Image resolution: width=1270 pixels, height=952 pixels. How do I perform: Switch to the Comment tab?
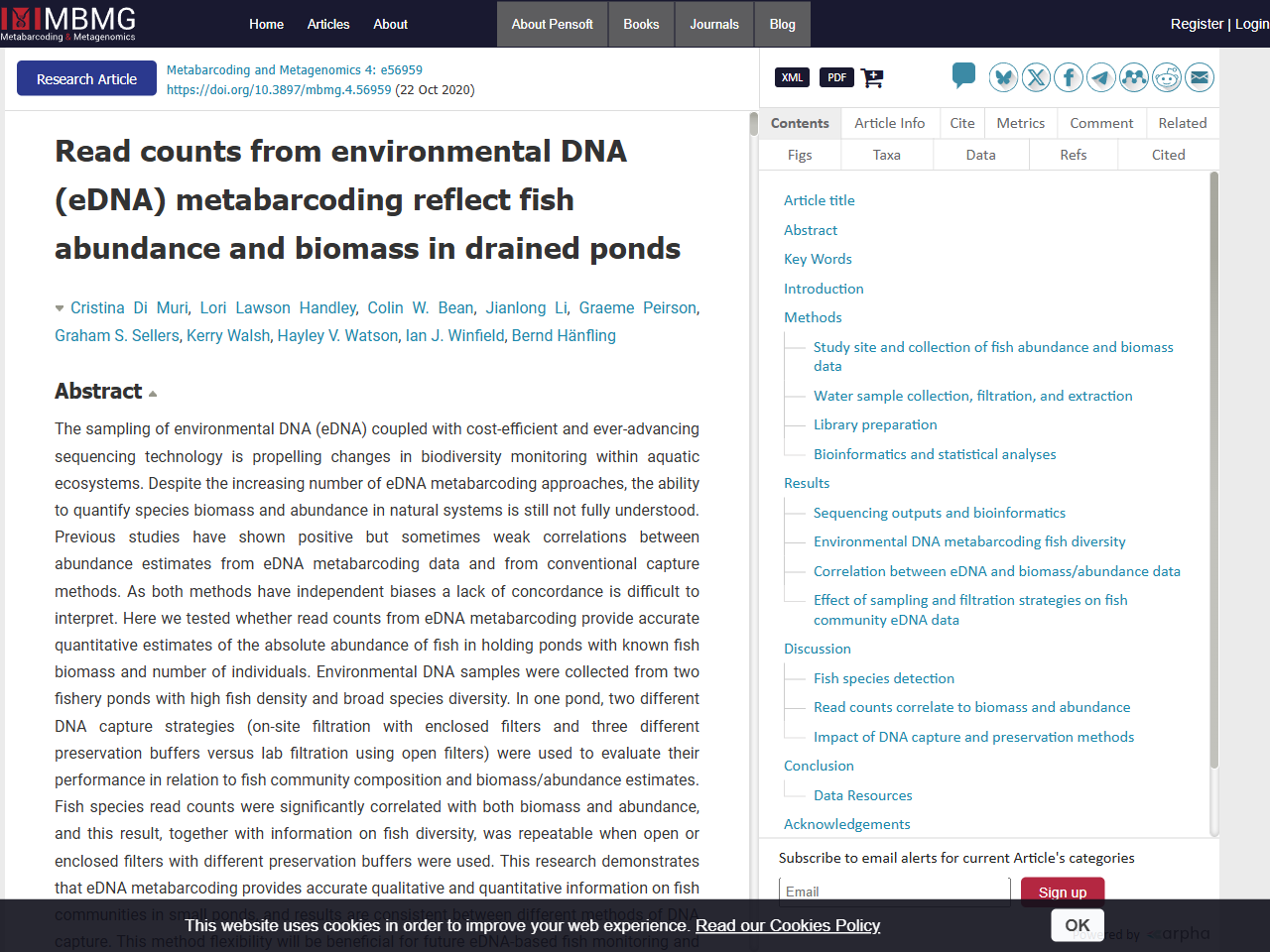[1101, 123]
